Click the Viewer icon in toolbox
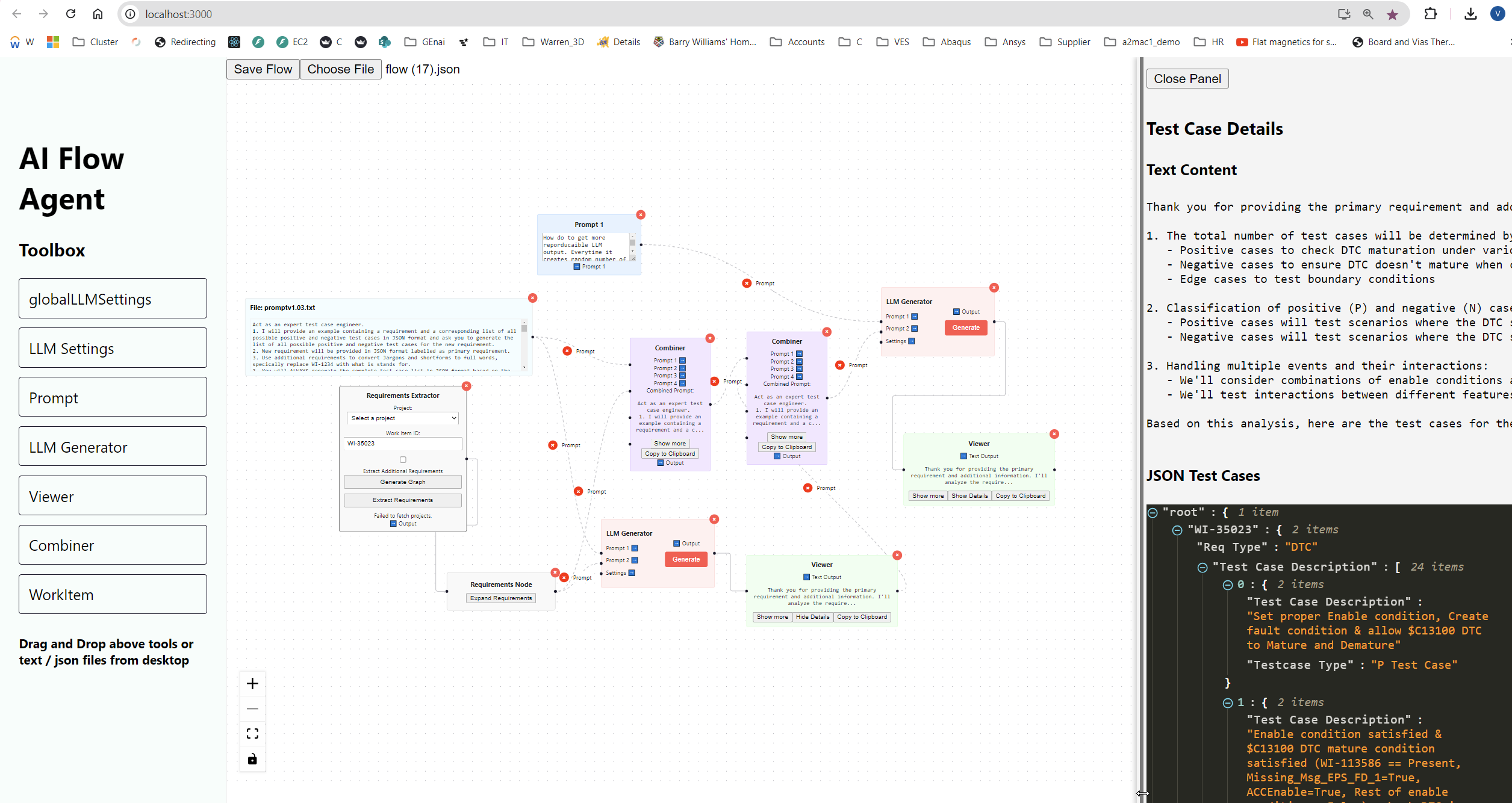Image resolution: width=1512 pixels, height=803 pixels. (x=112, y=496)
